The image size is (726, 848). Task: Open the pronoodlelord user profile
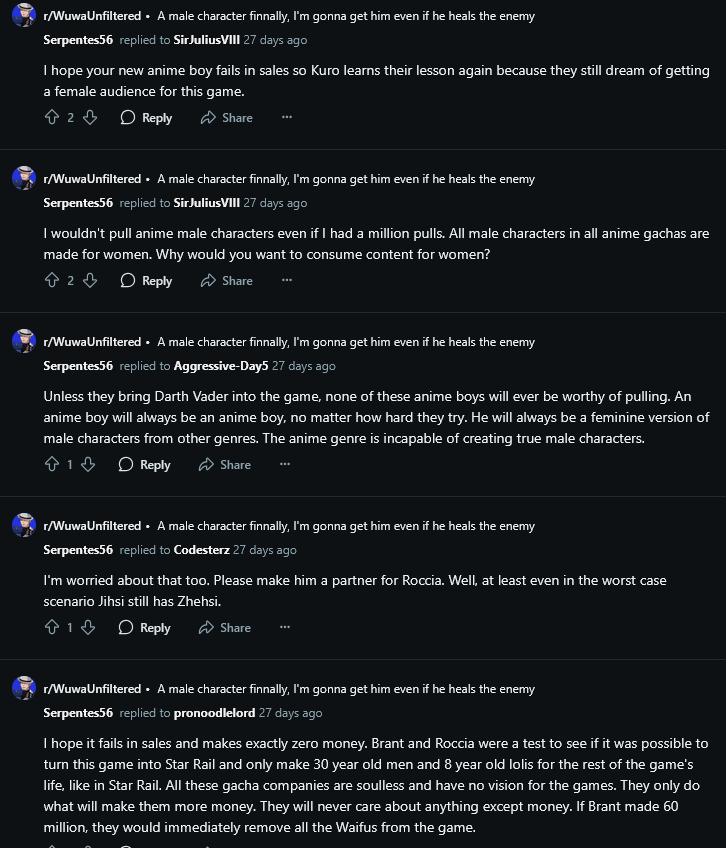click(214, 713)
